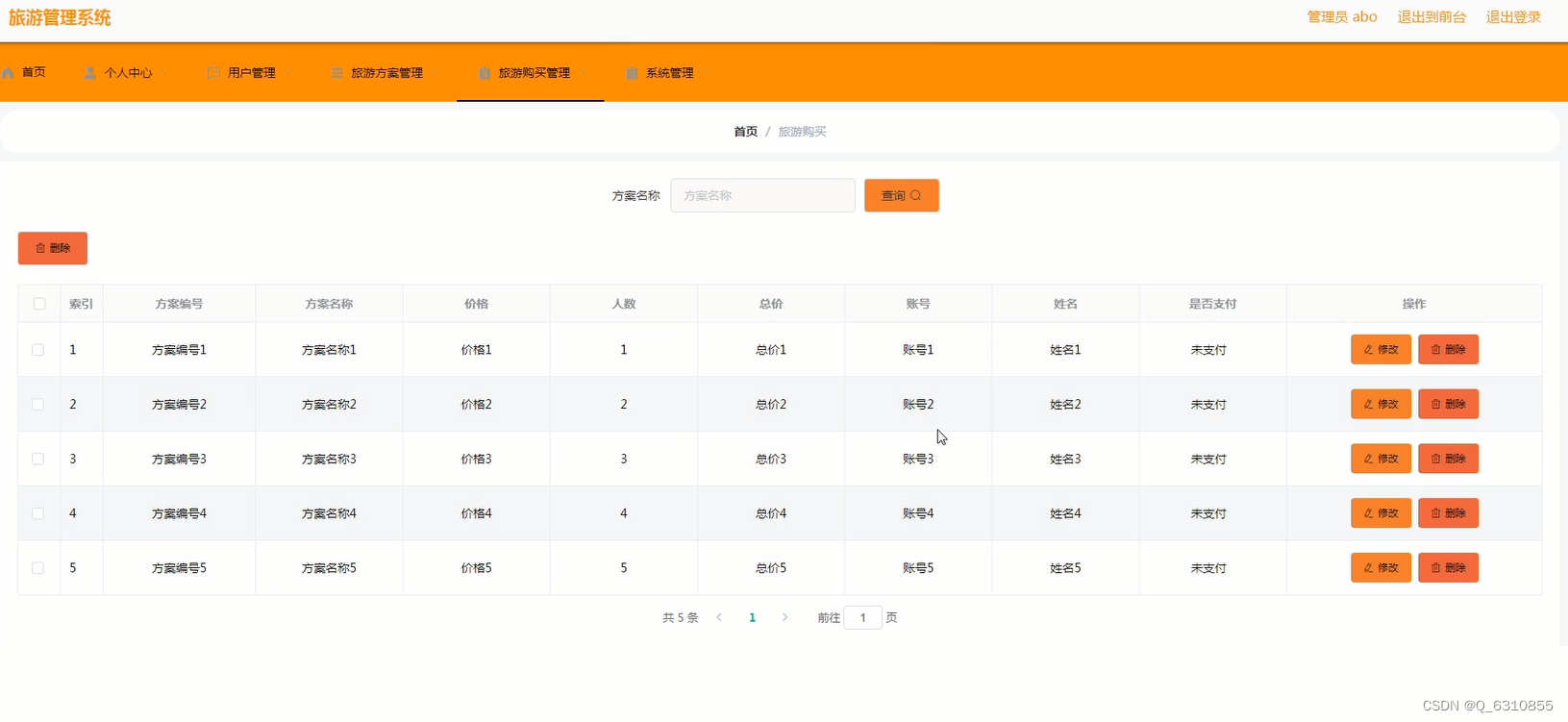Click the 管理员 abo link at top right
Viewport: 1568px width, 722px height.
point(1342,17)
